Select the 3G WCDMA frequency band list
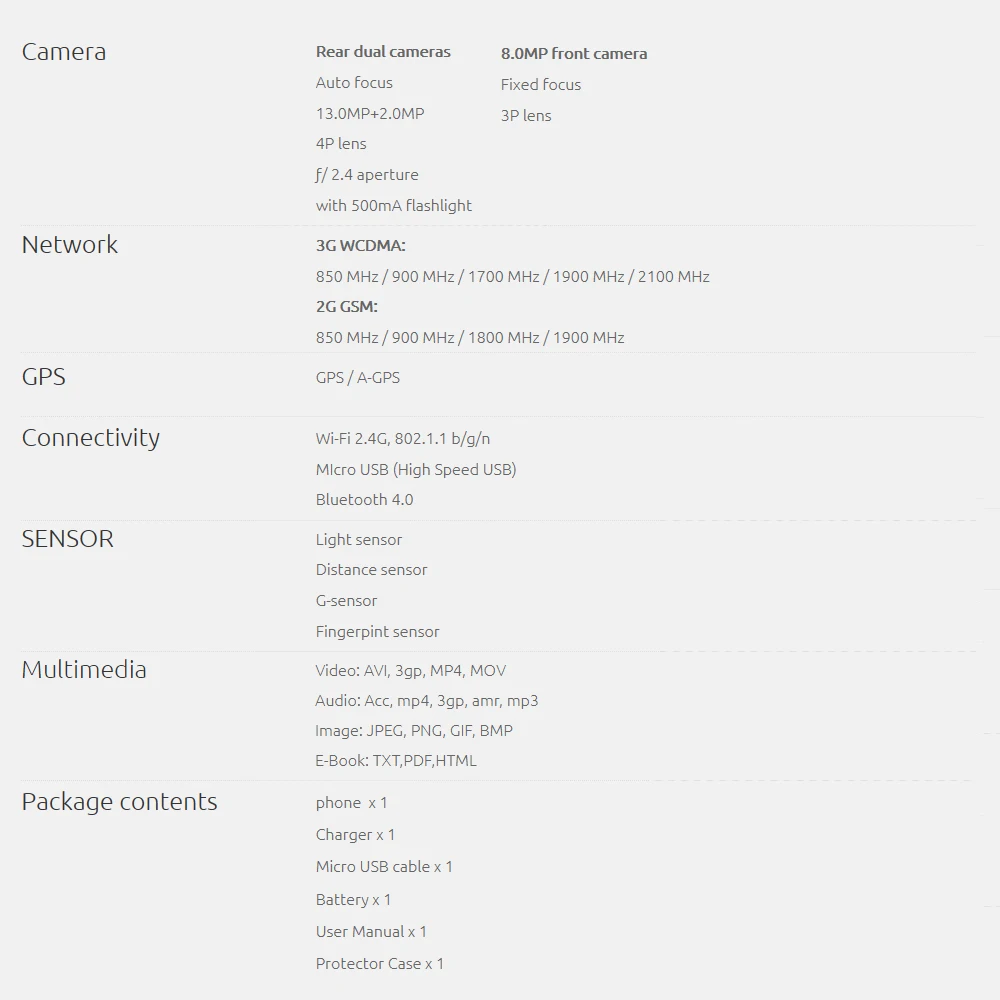This screenshot has height=1000, width=1000. (x=513, y=277)
